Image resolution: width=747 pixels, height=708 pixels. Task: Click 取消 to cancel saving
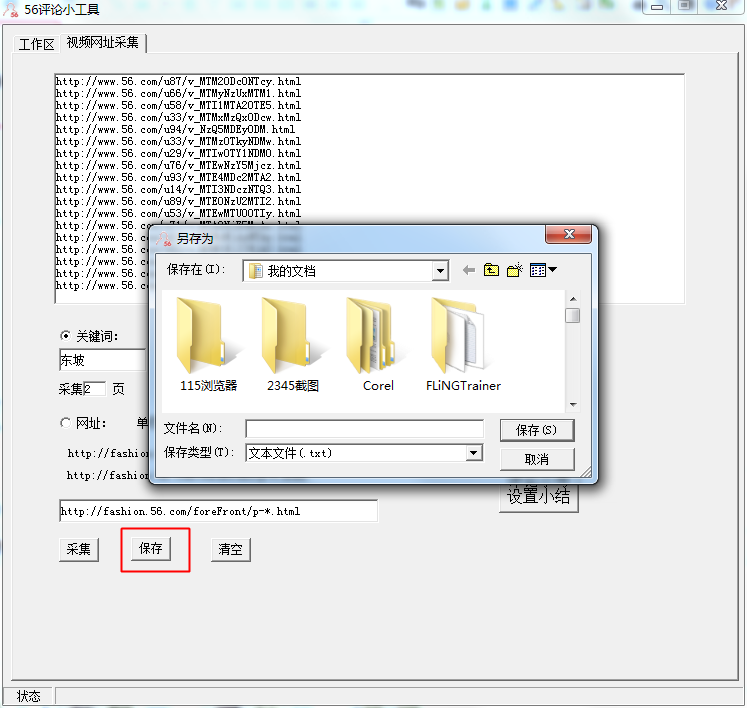click(x=537, y=459)
